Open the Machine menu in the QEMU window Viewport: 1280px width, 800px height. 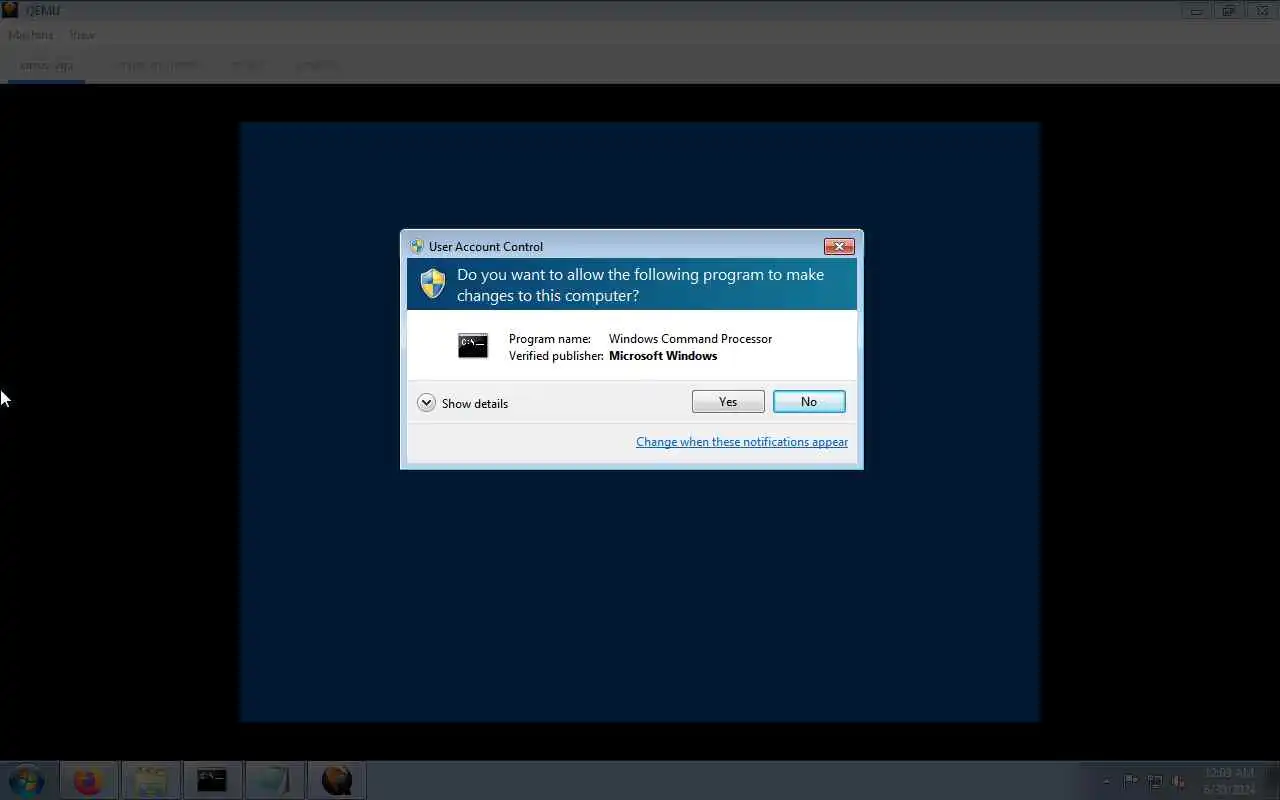(30, 35)
